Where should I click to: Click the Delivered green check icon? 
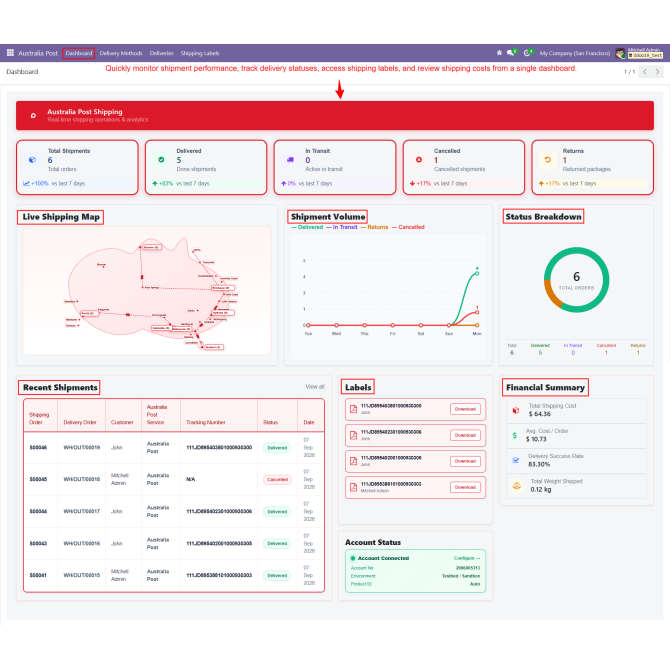(x=161, y=160)
